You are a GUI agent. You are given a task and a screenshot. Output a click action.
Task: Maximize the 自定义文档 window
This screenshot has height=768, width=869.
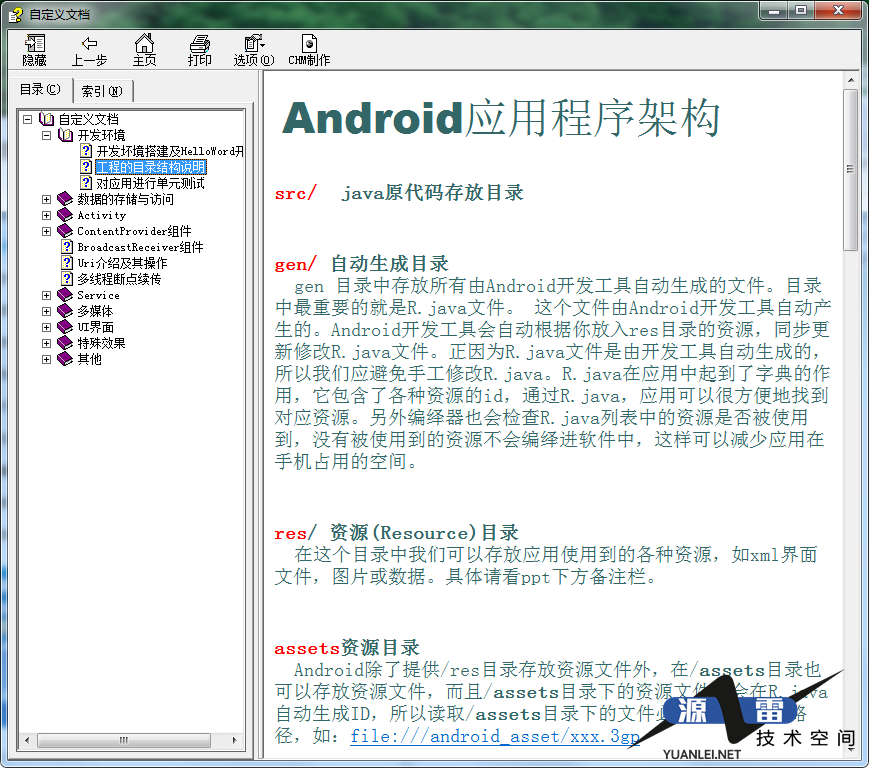pos(801,11)
